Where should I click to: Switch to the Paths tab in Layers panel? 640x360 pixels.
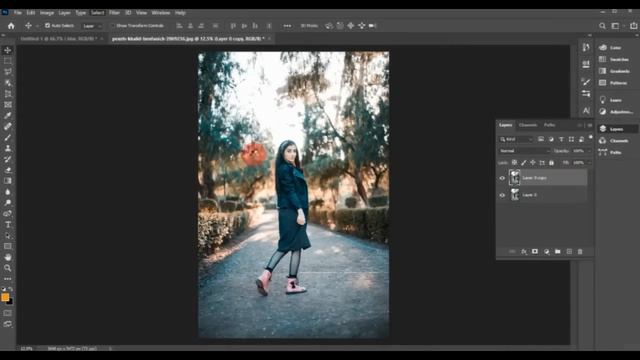click(x=549, y=125)
